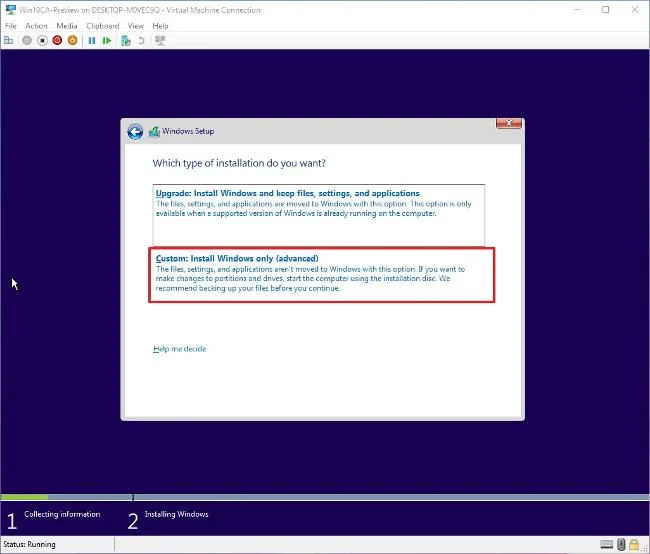Click the greyed Start VM toolbar icon
Screen dimensions: 650x554
27,41
